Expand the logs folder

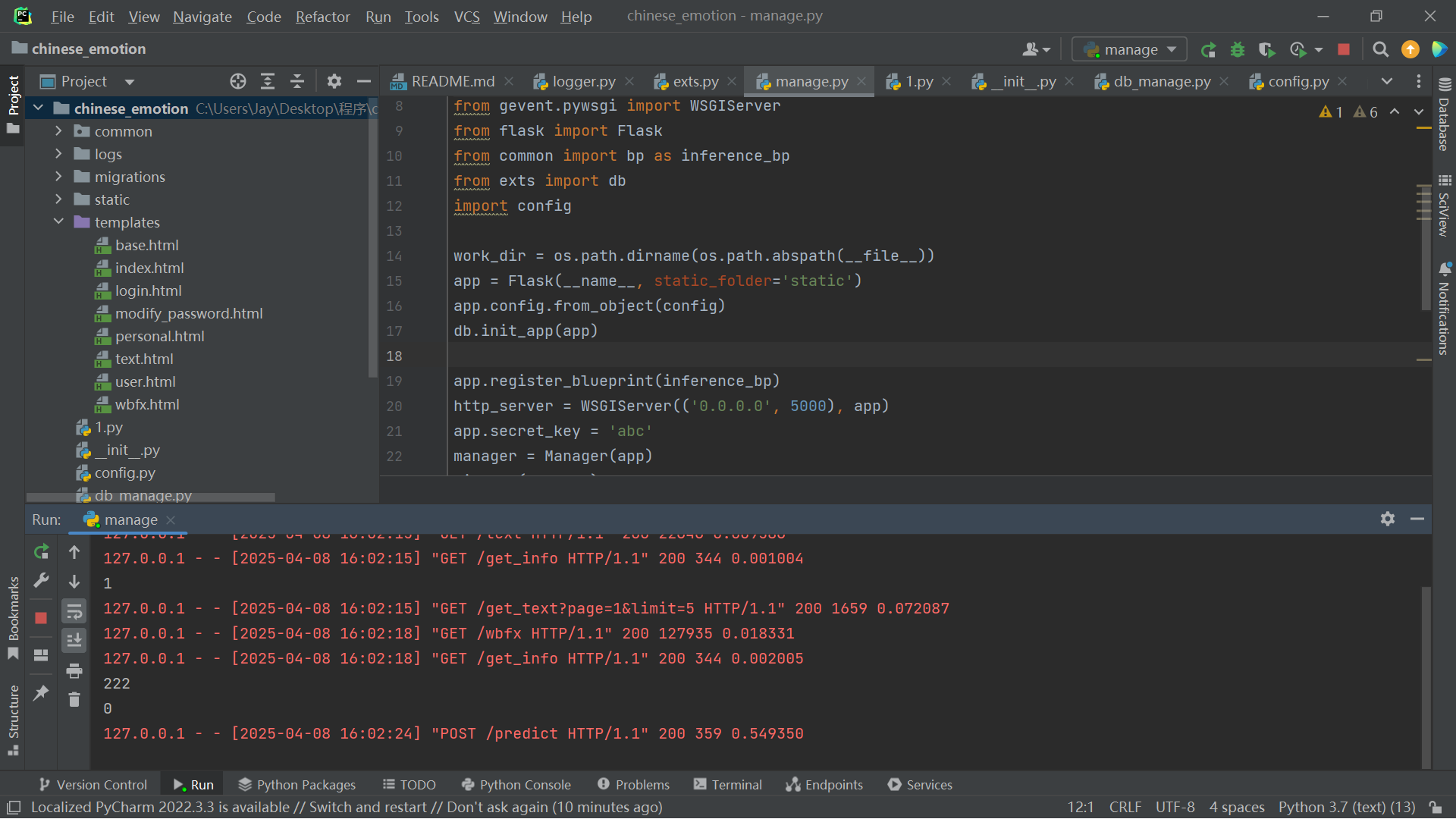[59, 154]
